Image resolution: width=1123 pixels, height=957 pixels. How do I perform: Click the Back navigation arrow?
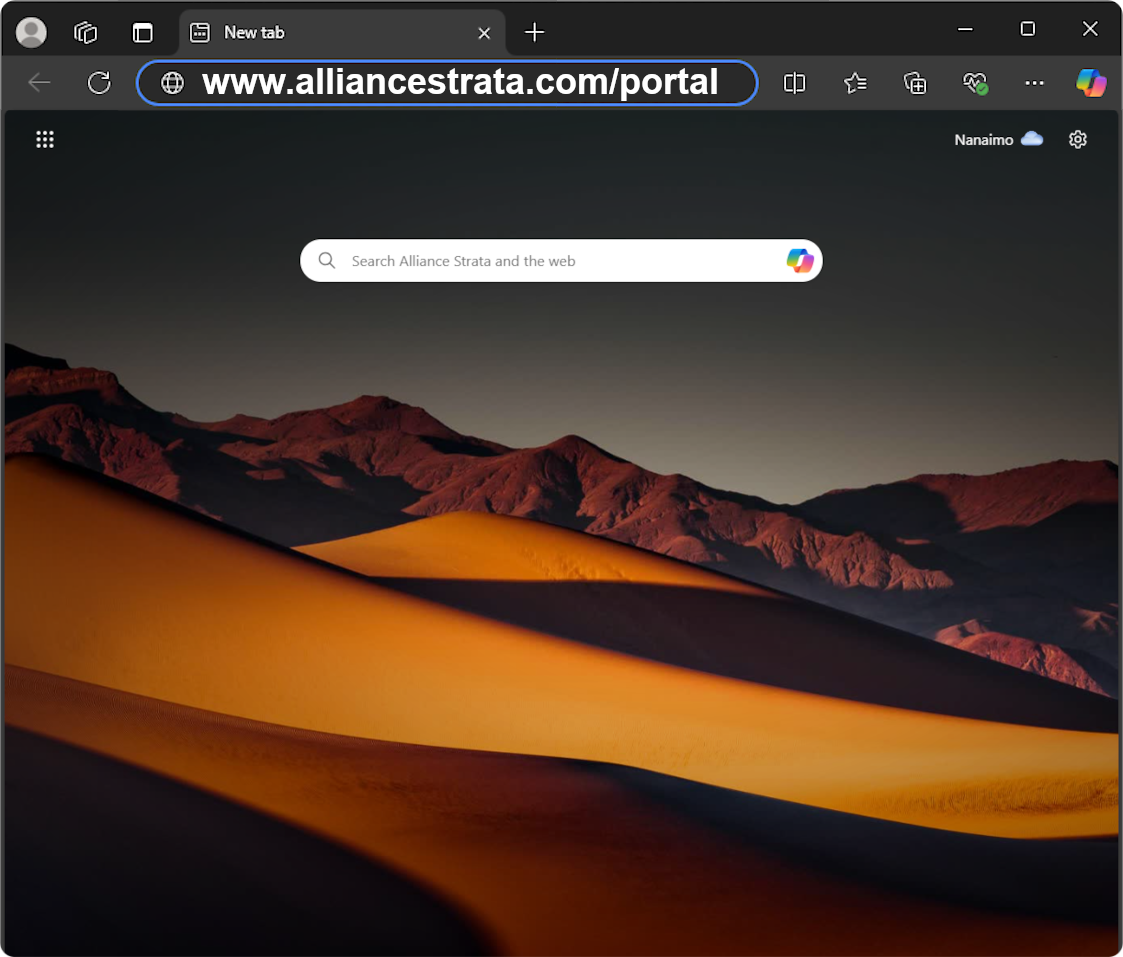[x=39, y=83]
